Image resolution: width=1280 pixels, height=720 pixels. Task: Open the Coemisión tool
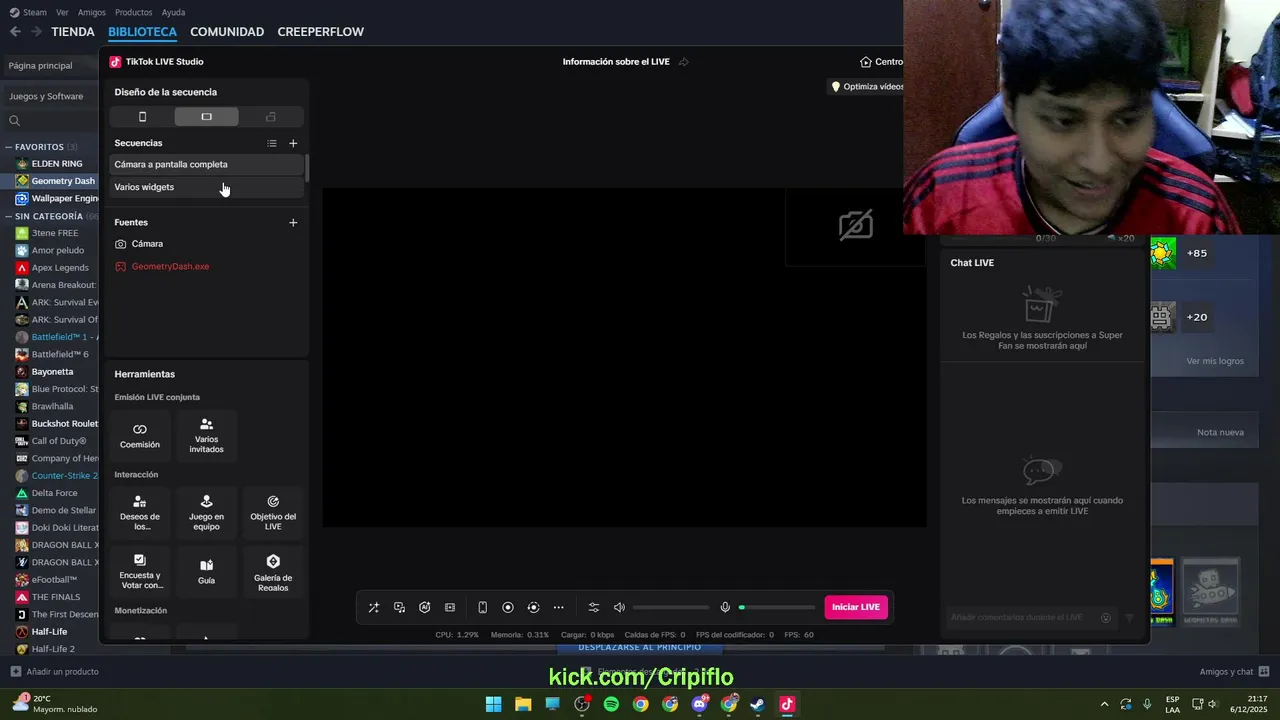coord(140,435)
